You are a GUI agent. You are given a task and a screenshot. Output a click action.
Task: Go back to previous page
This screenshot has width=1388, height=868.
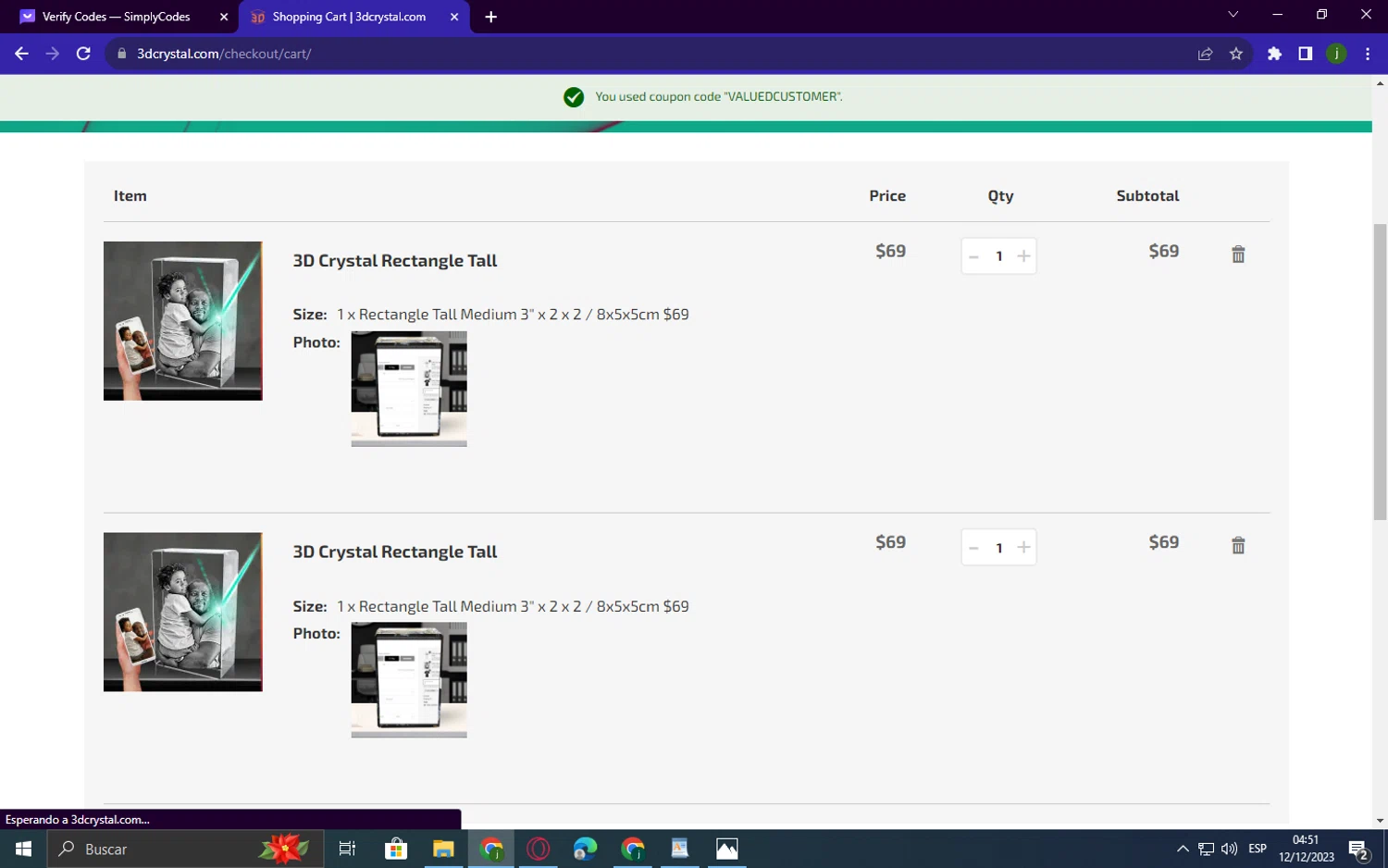21,54
